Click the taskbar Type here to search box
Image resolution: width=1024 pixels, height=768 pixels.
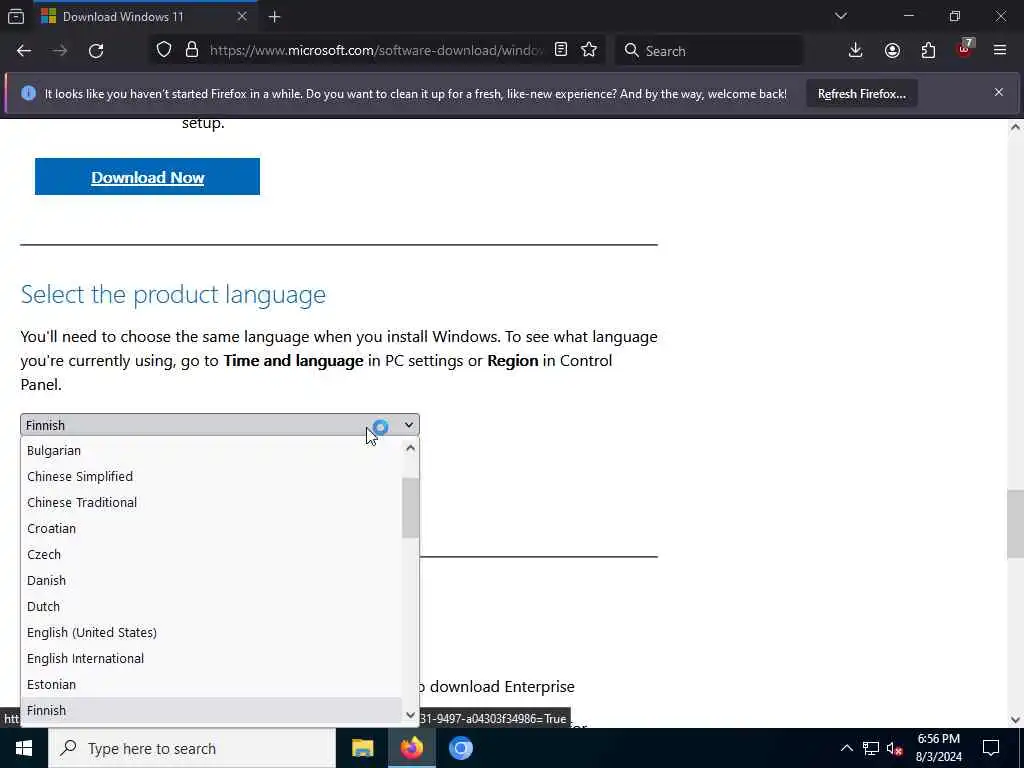(191, 748)
